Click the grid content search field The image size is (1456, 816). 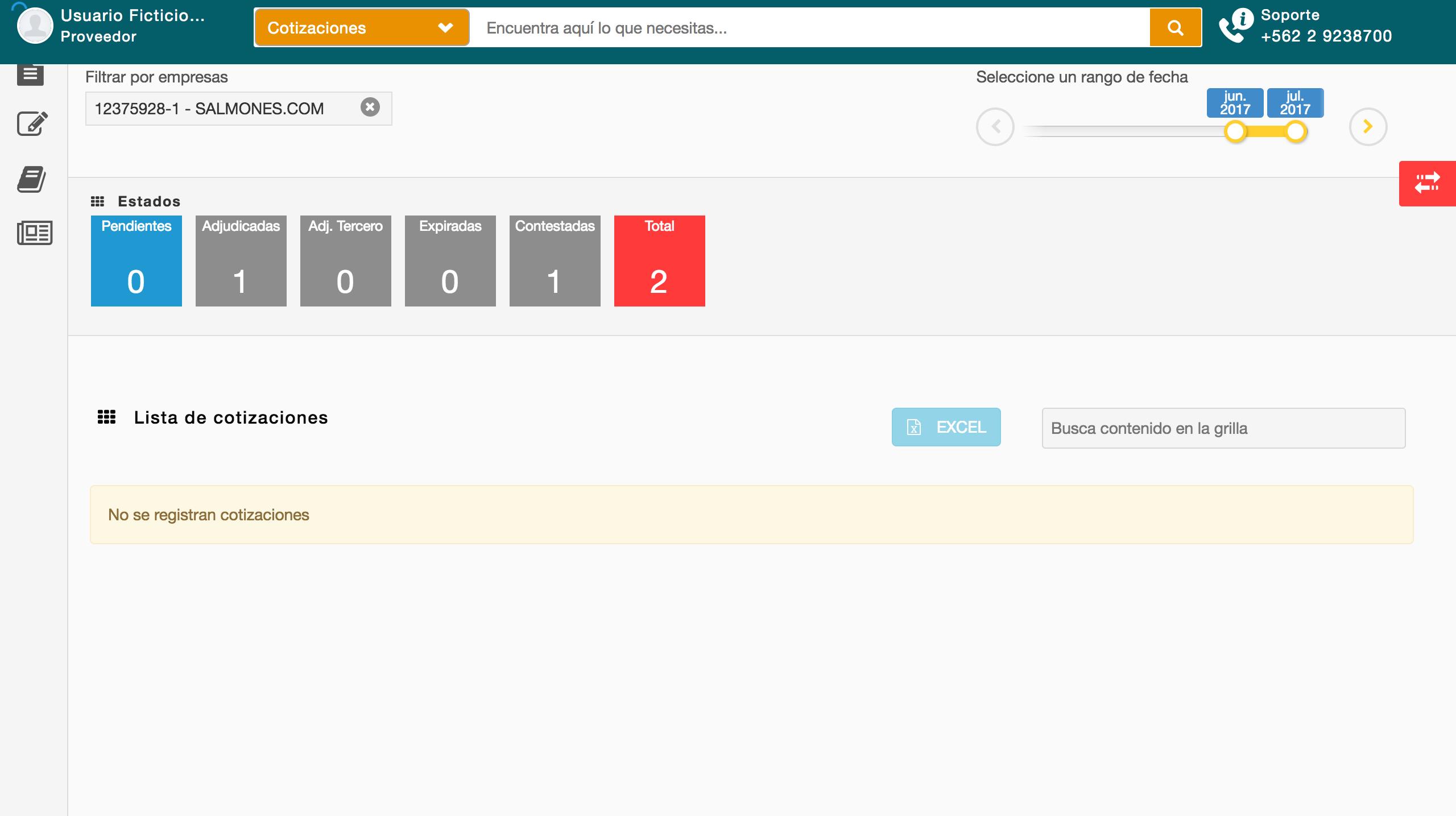pyautogui.click(x=1223, y=428)
